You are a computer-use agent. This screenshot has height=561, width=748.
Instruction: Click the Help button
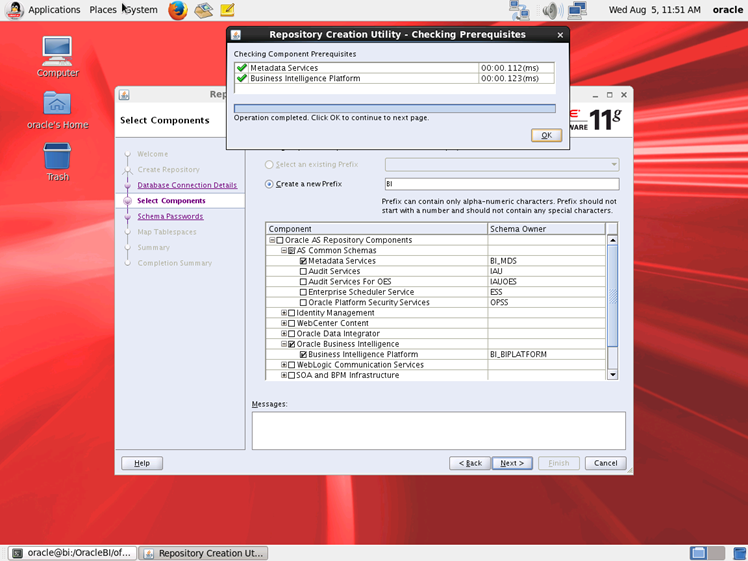click(x=142, y=463)
